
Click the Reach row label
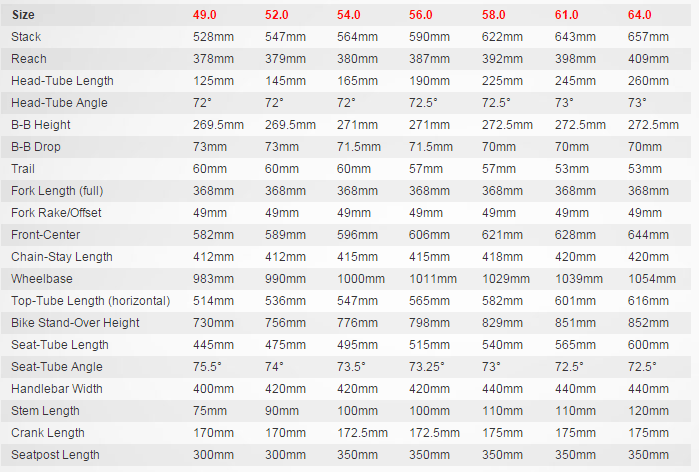pos(28,59)
